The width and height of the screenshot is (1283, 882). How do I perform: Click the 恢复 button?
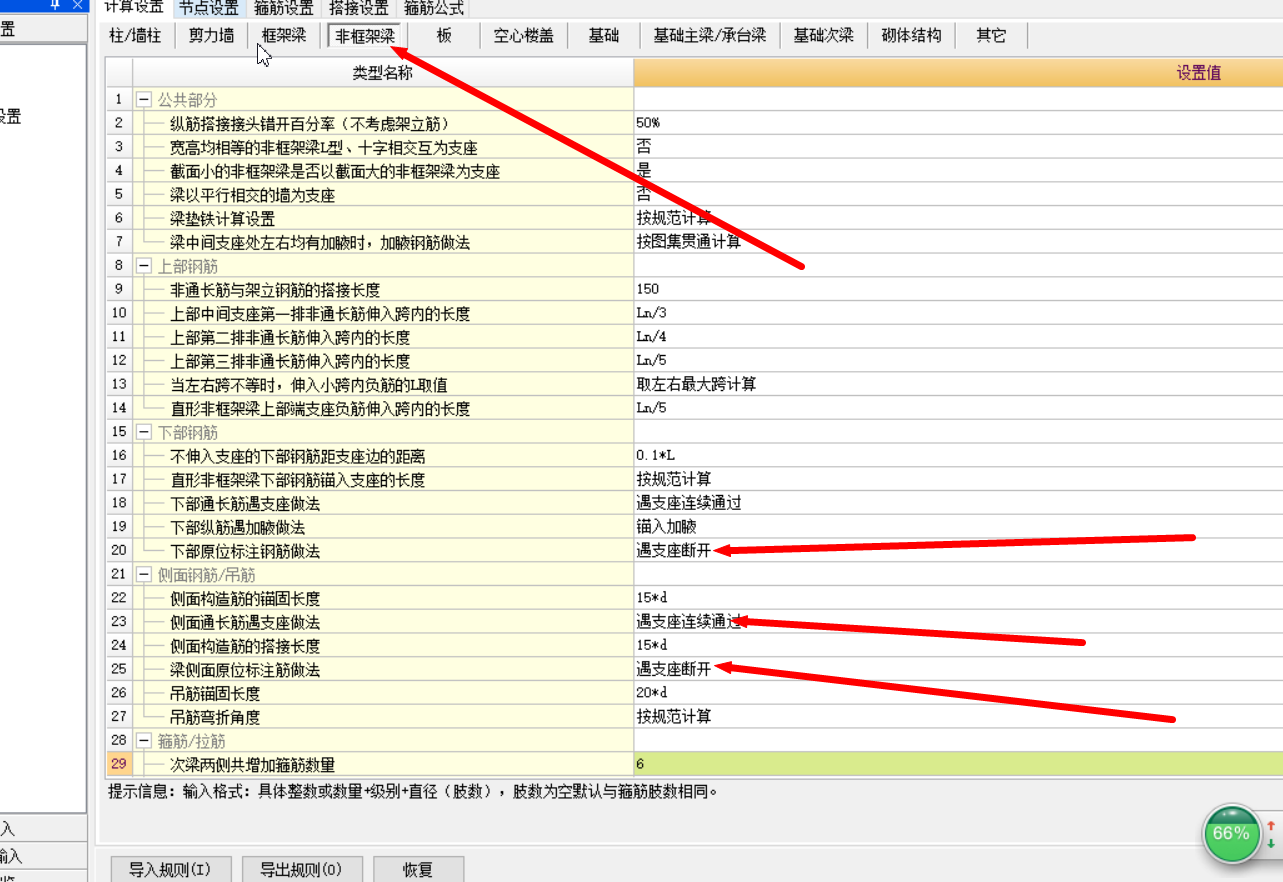(418, 869)
